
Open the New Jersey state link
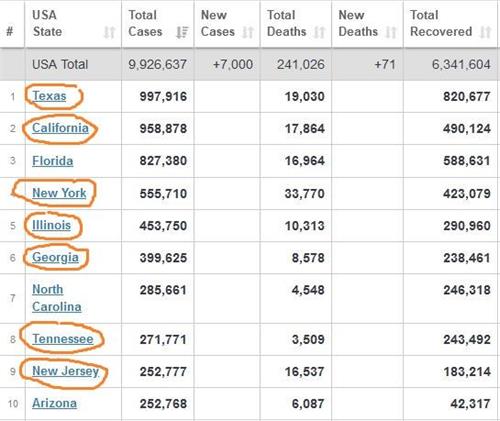click(66, 371)
